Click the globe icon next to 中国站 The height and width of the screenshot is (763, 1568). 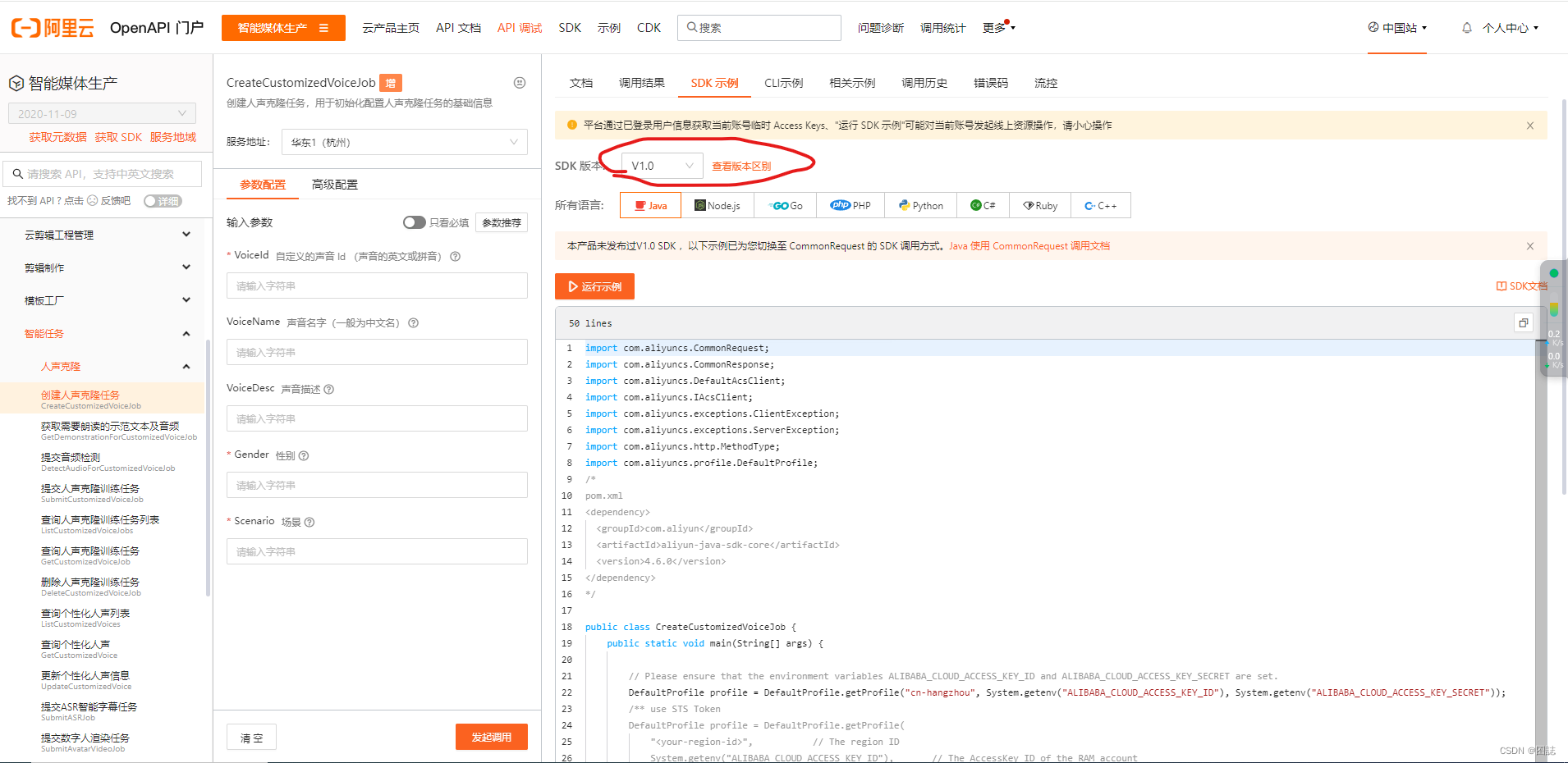(x=1373, y=27)
